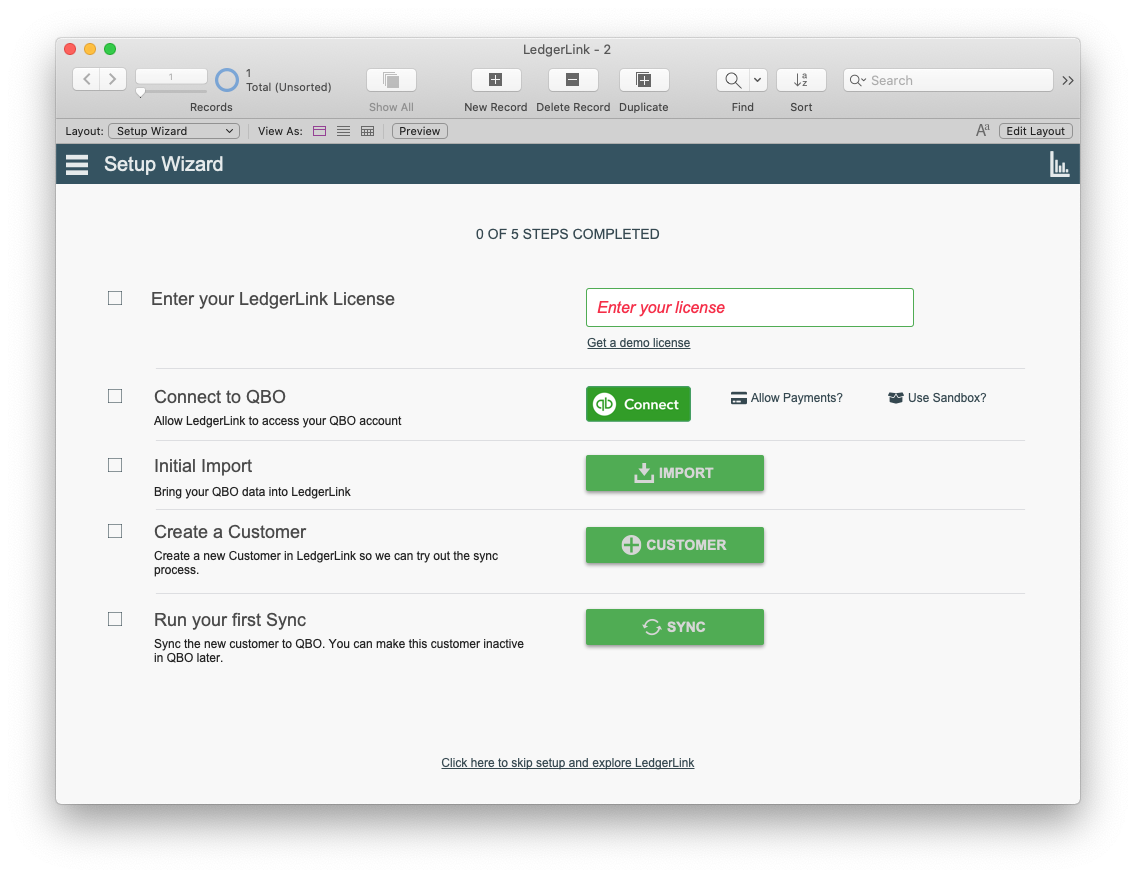1136x878 pixels.
Task: Click the Setup Wizard header title
Action: (164, 164)
